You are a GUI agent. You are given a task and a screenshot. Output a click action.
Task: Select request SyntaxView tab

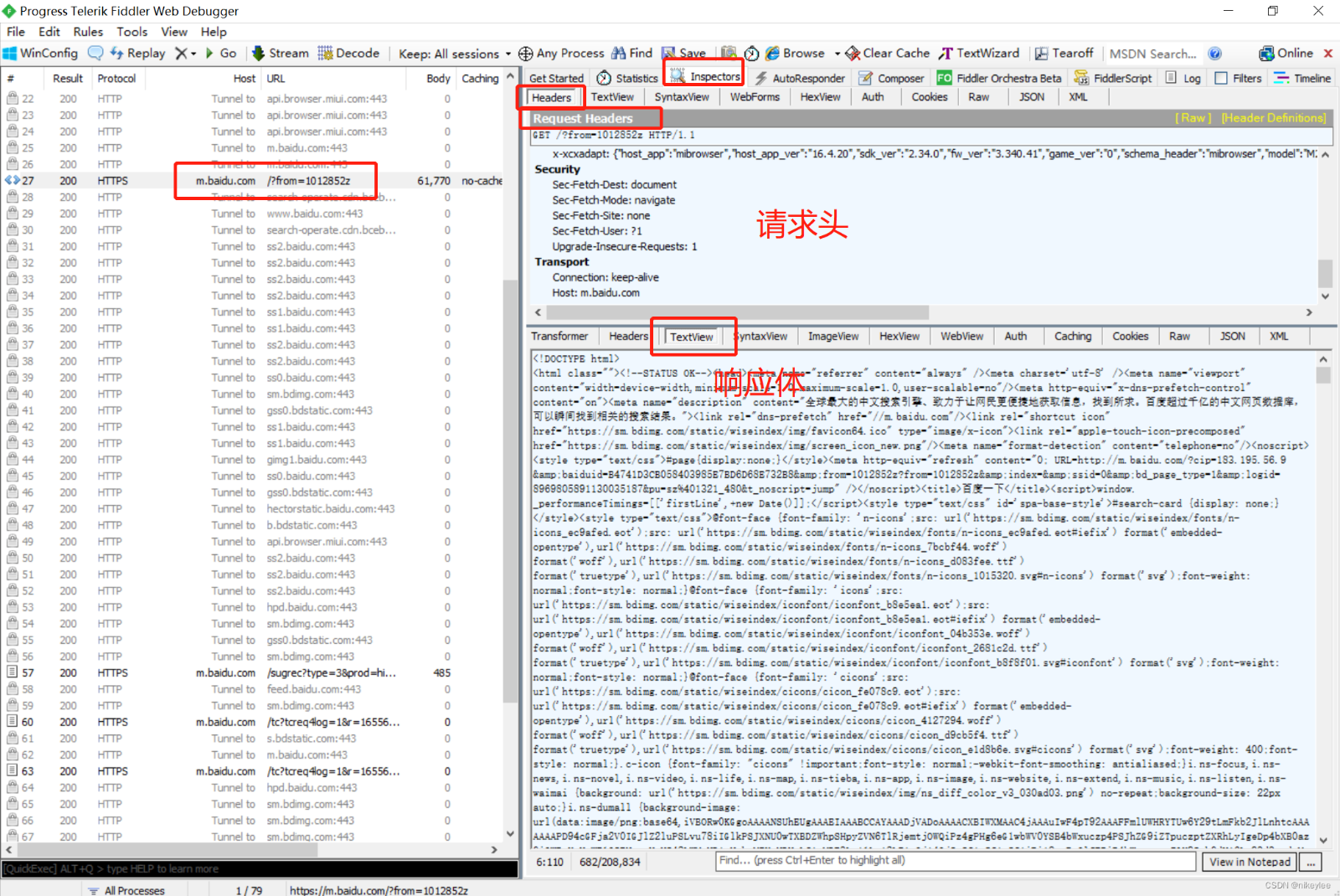682,97
